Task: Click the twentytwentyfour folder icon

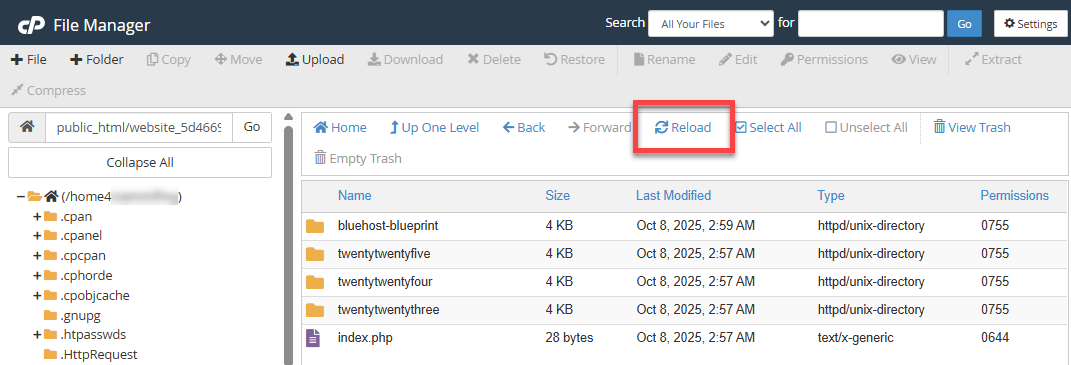Action: pos(315,282)
